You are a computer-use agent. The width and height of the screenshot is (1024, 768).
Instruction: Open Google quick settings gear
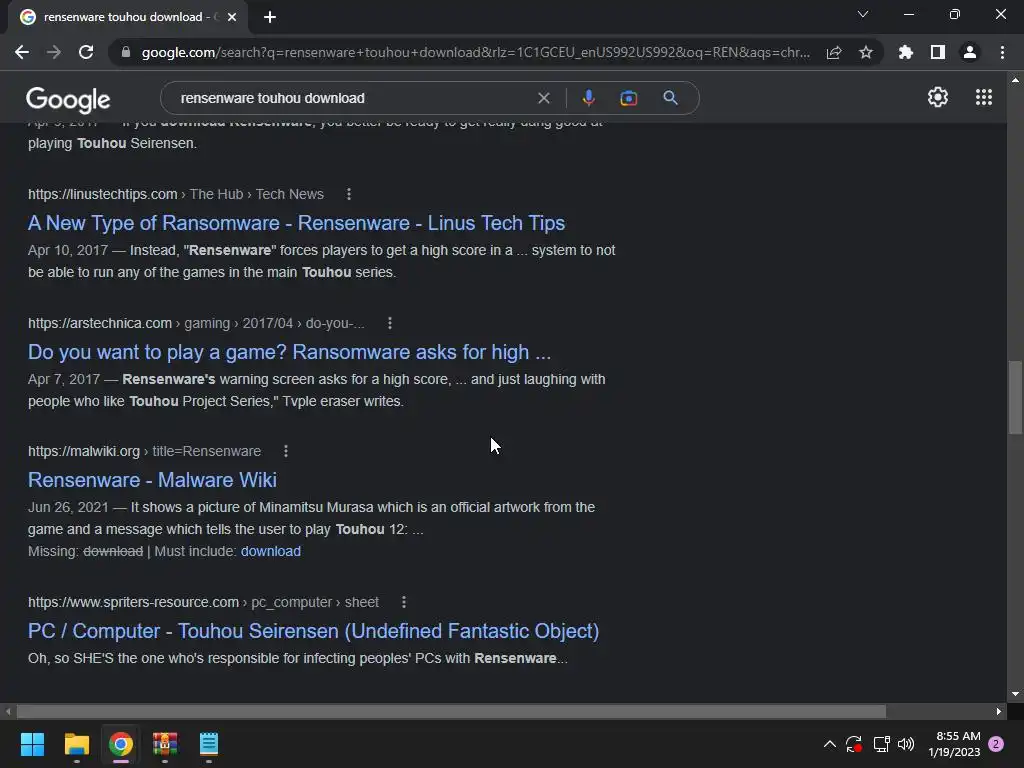coord(938,97)
